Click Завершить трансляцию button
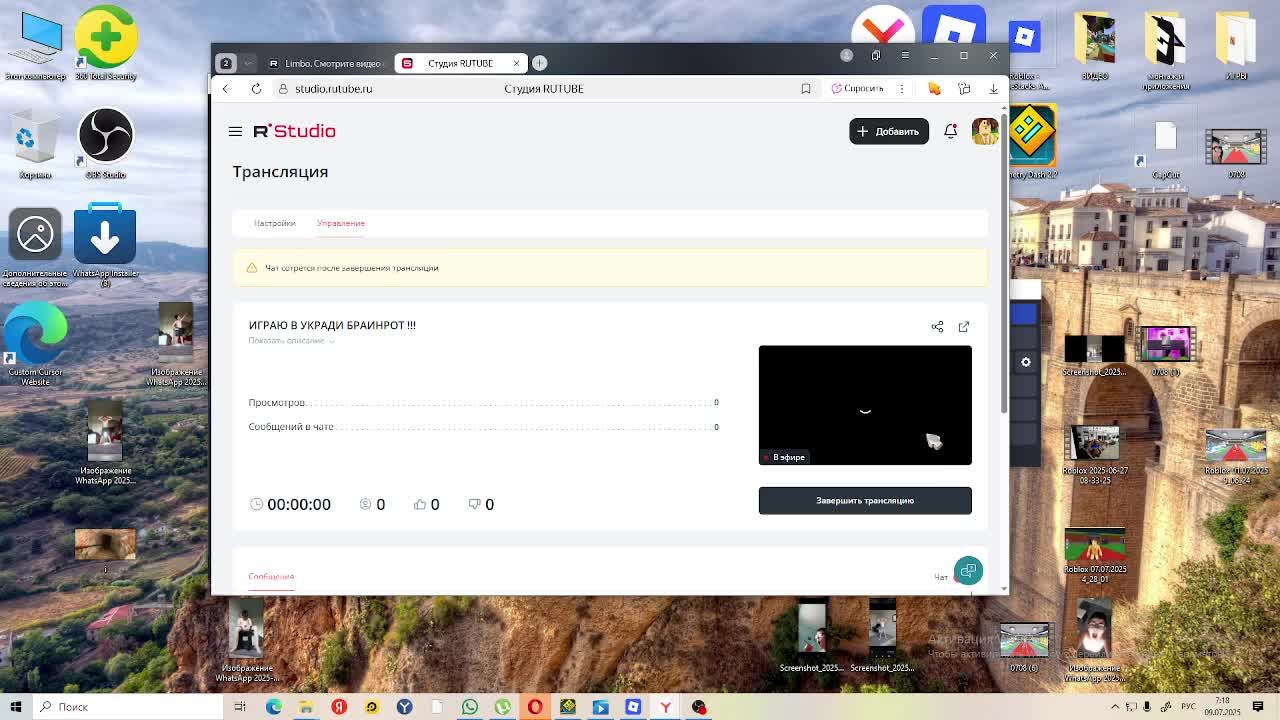 pyautogui.click(x=865, y=501)
